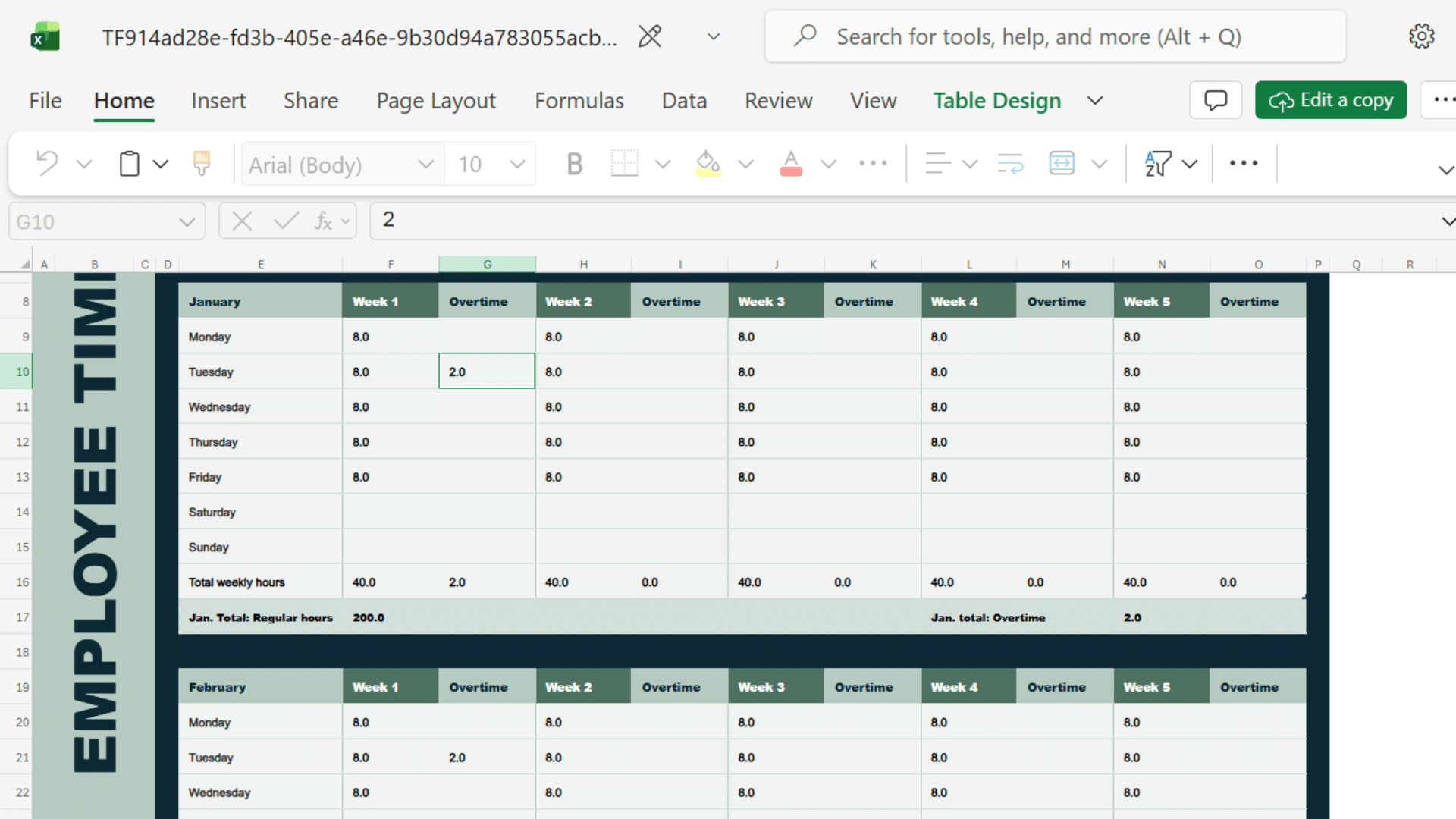Expand the file name dropdown chevron
1456x819 pixels.
pos(714,36)
